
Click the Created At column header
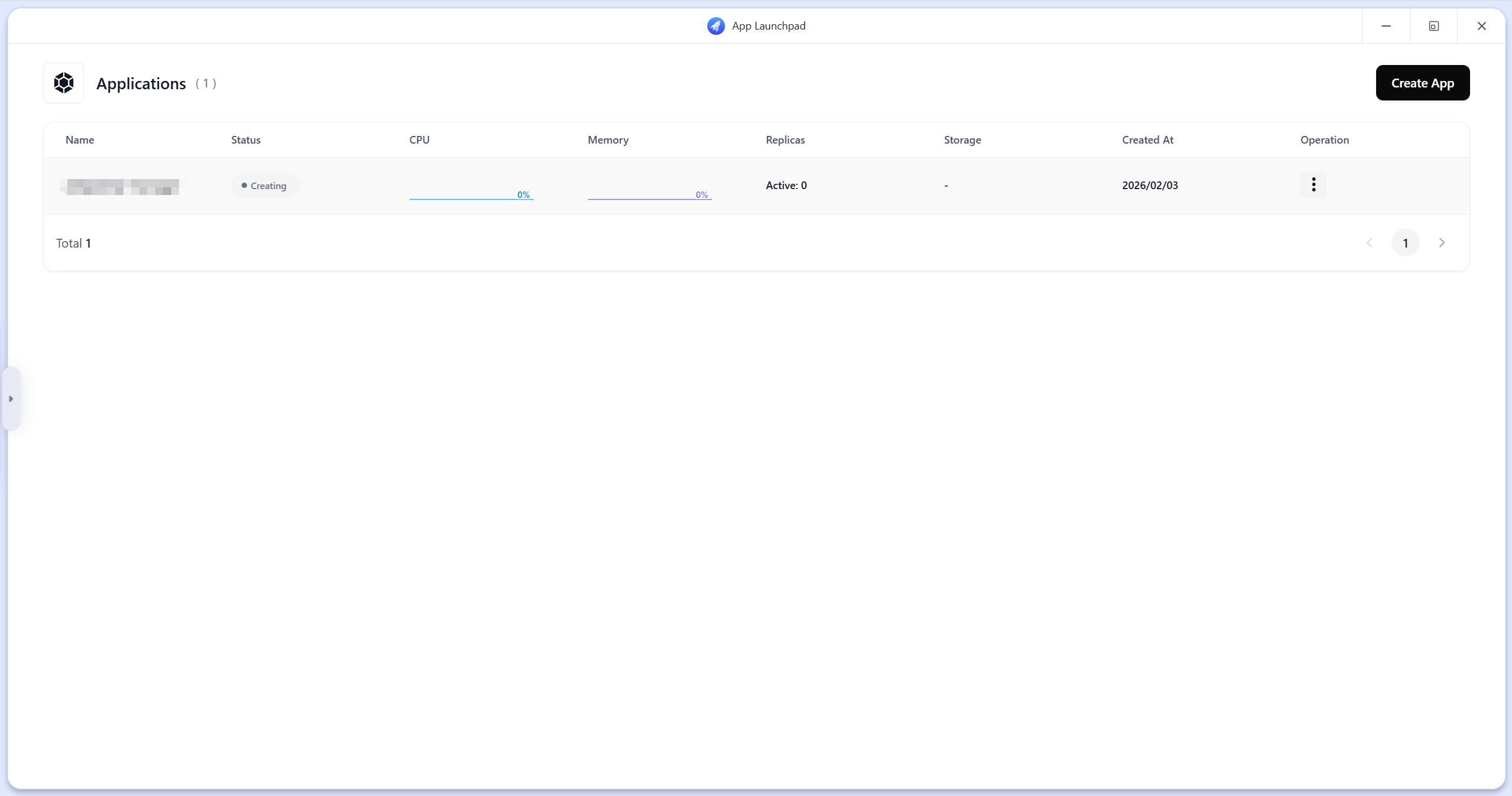1147,140
